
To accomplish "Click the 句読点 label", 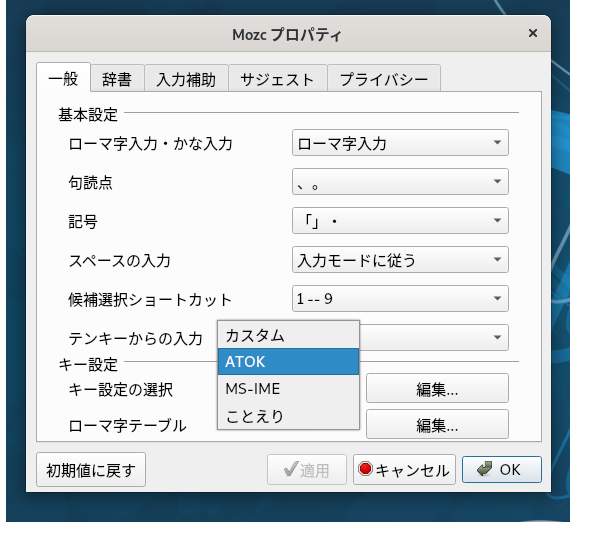I will coord(90,182).
